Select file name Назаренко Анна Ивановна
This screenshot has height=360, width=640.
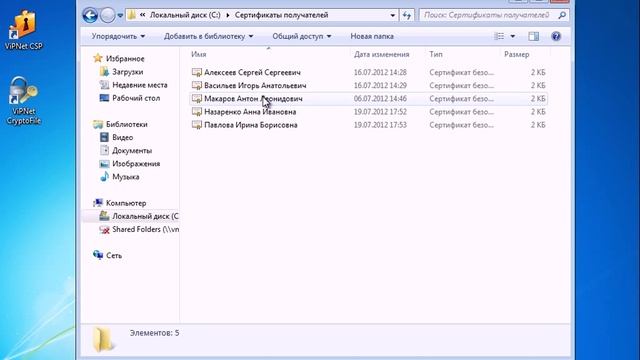(x=250, y=111)
